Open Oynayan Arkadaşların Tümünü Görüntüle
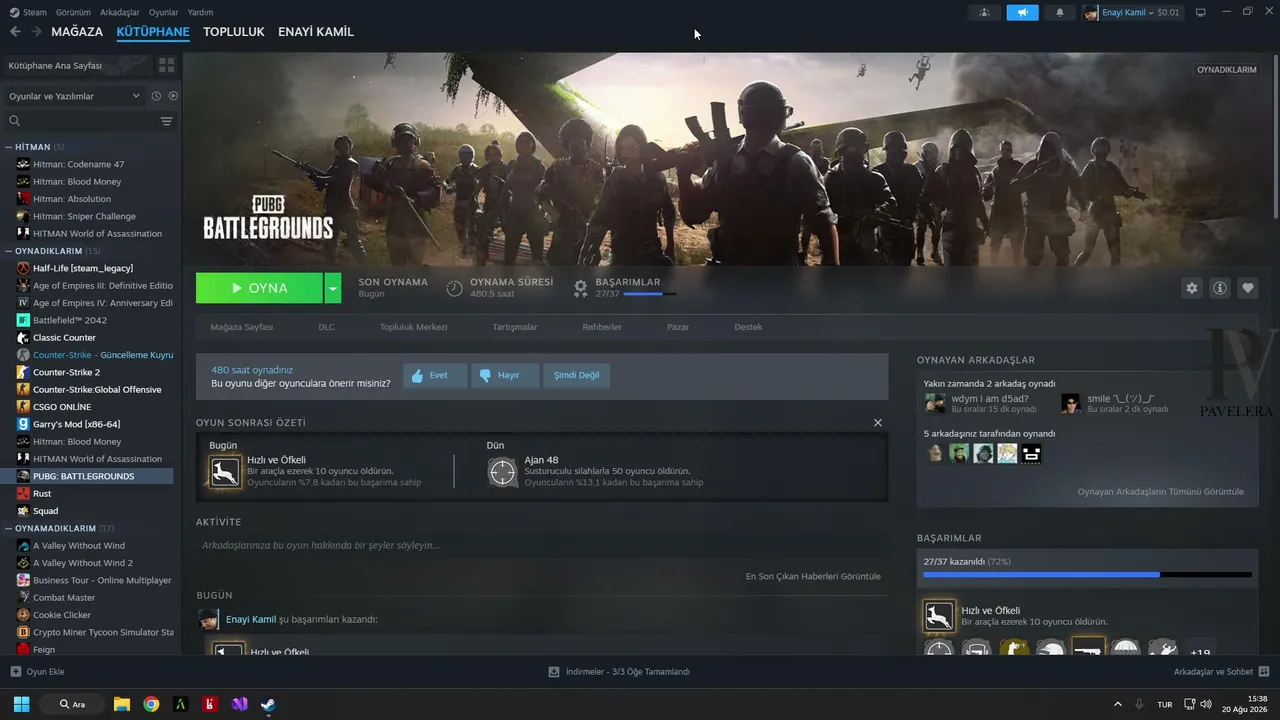 (x=1161, y=492)
